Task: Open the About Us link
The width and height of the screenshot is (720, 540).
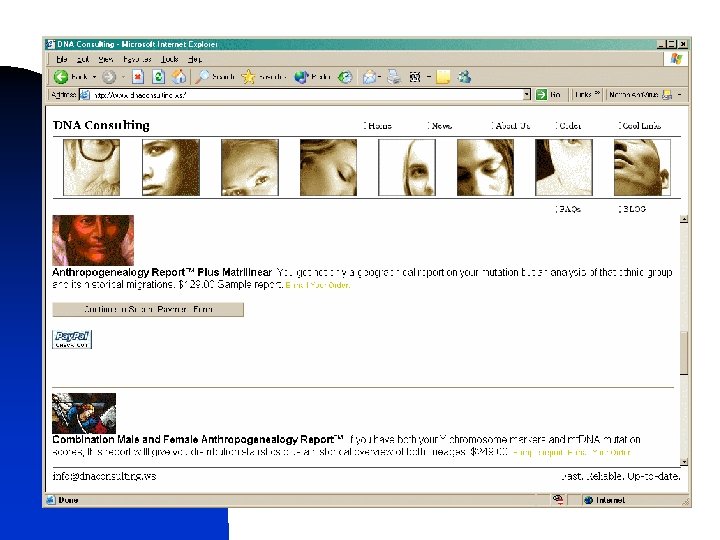Action: (x=511, y=126)
